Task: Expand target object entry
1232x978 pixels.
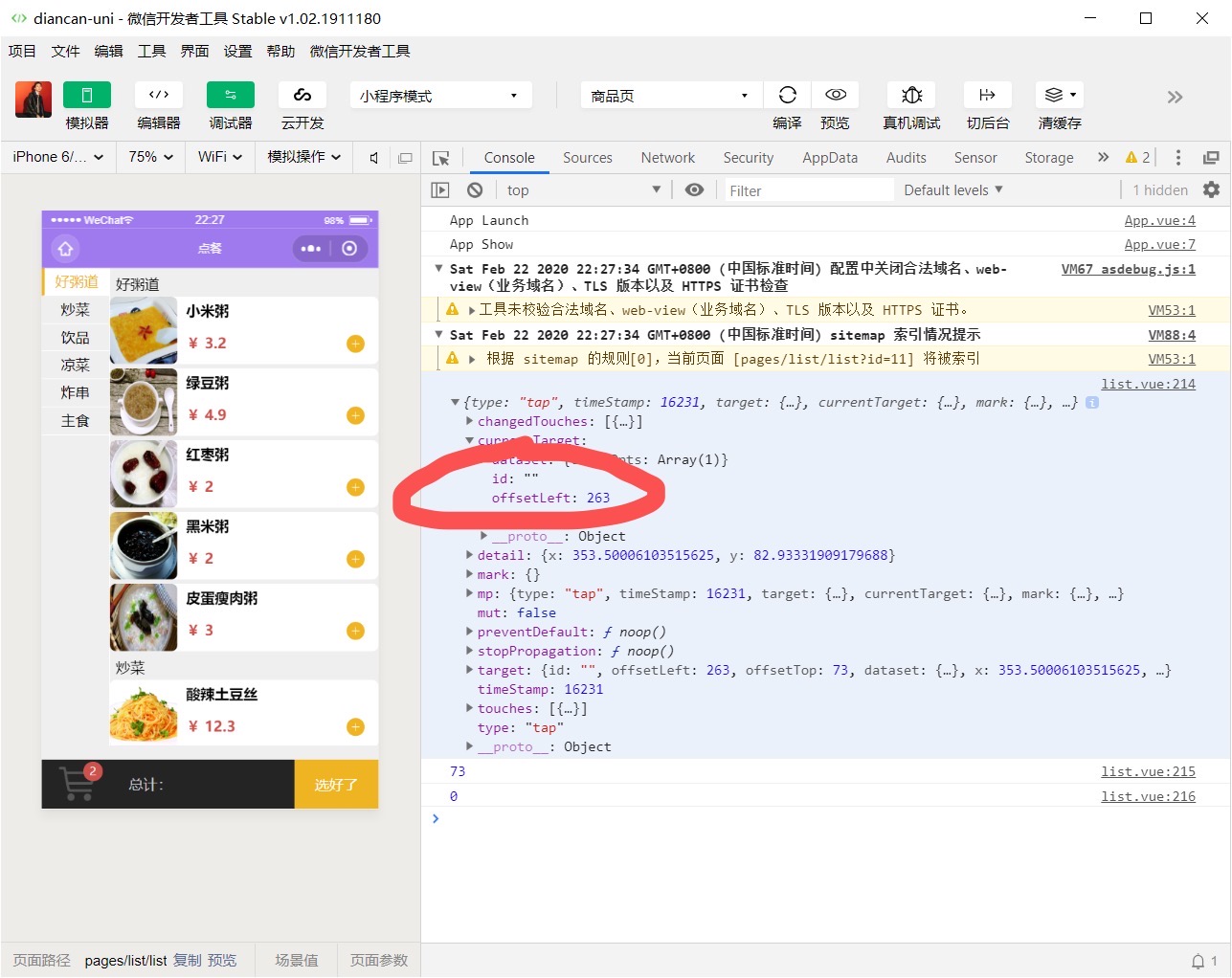Action: click(x=469, y=670)
